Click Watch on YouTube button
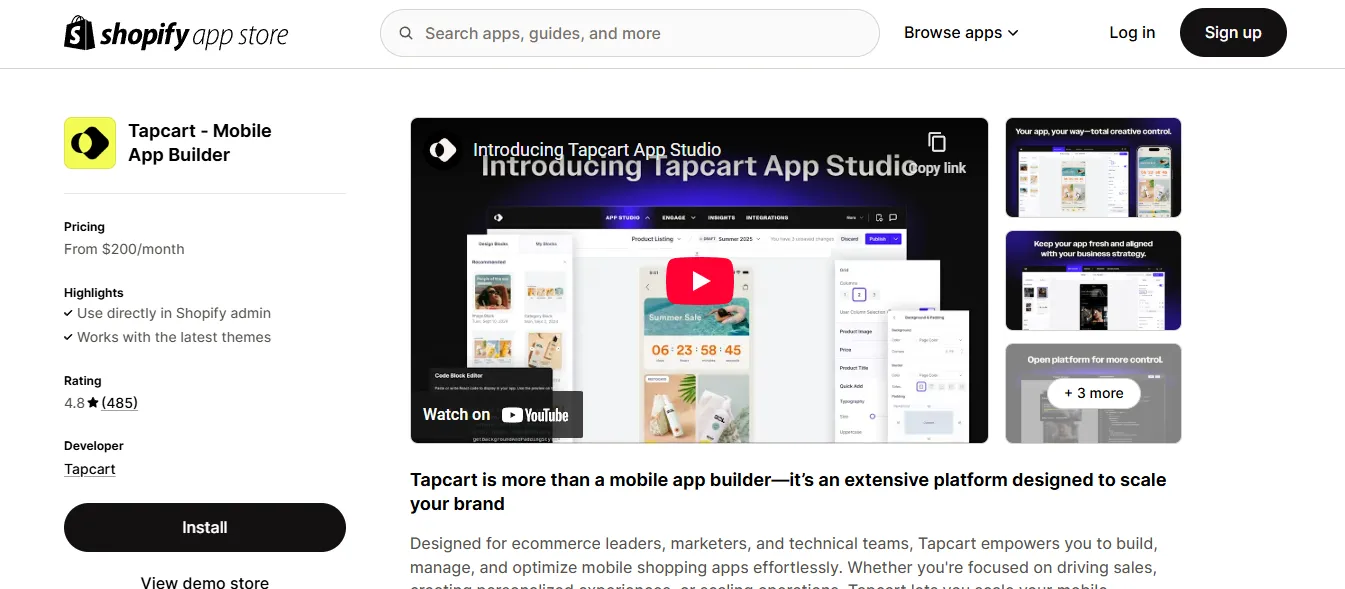This screenshot has height=589, width=1345. pyautogui.click(x=496, y=414)
